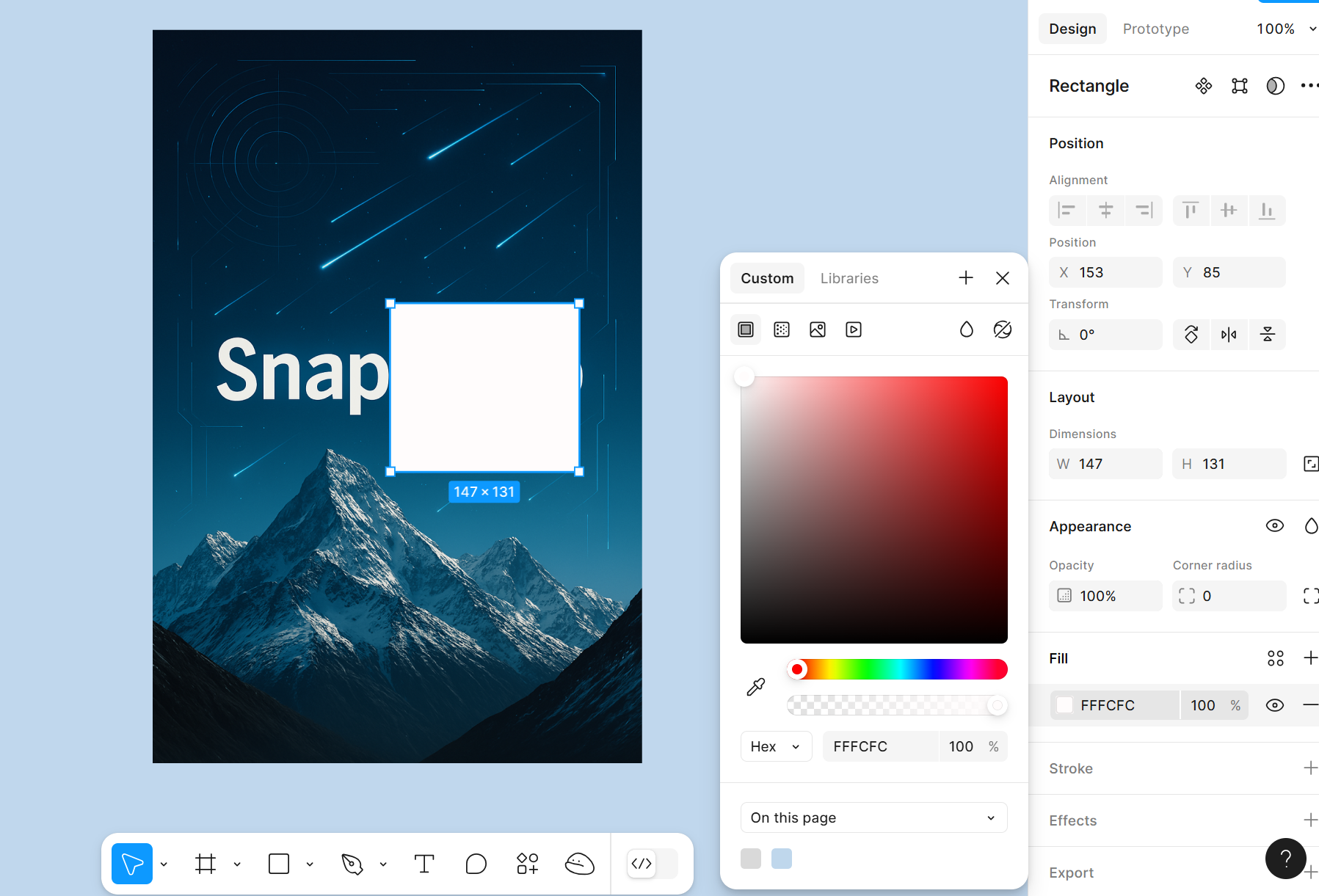Click the layer opacity 100% field
The height and width of the screenshot is (896, 1319).
(1105, 596)
